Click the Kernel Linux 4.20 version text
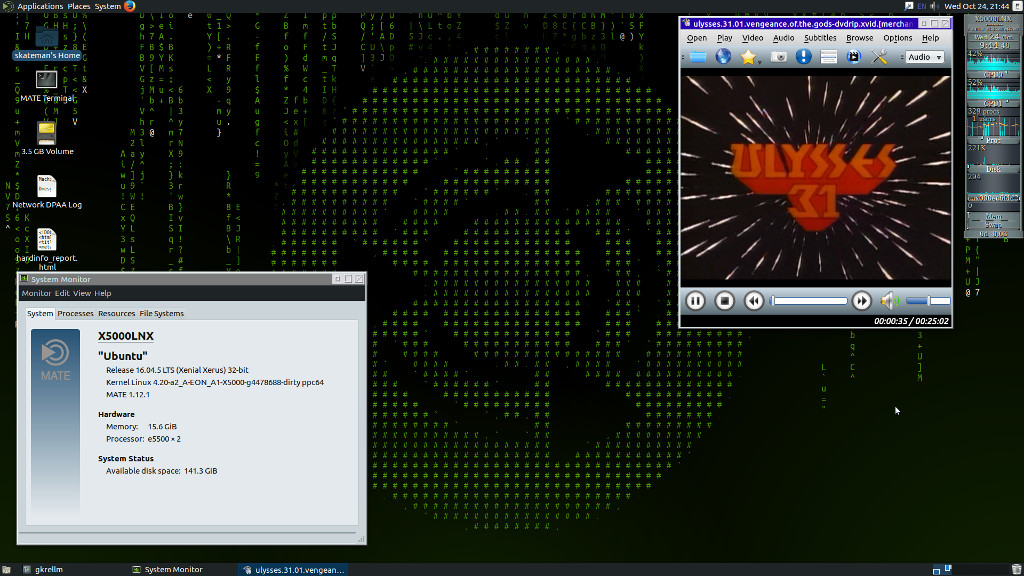Screen dimensions: 1024x576 (x=215, y=382)
